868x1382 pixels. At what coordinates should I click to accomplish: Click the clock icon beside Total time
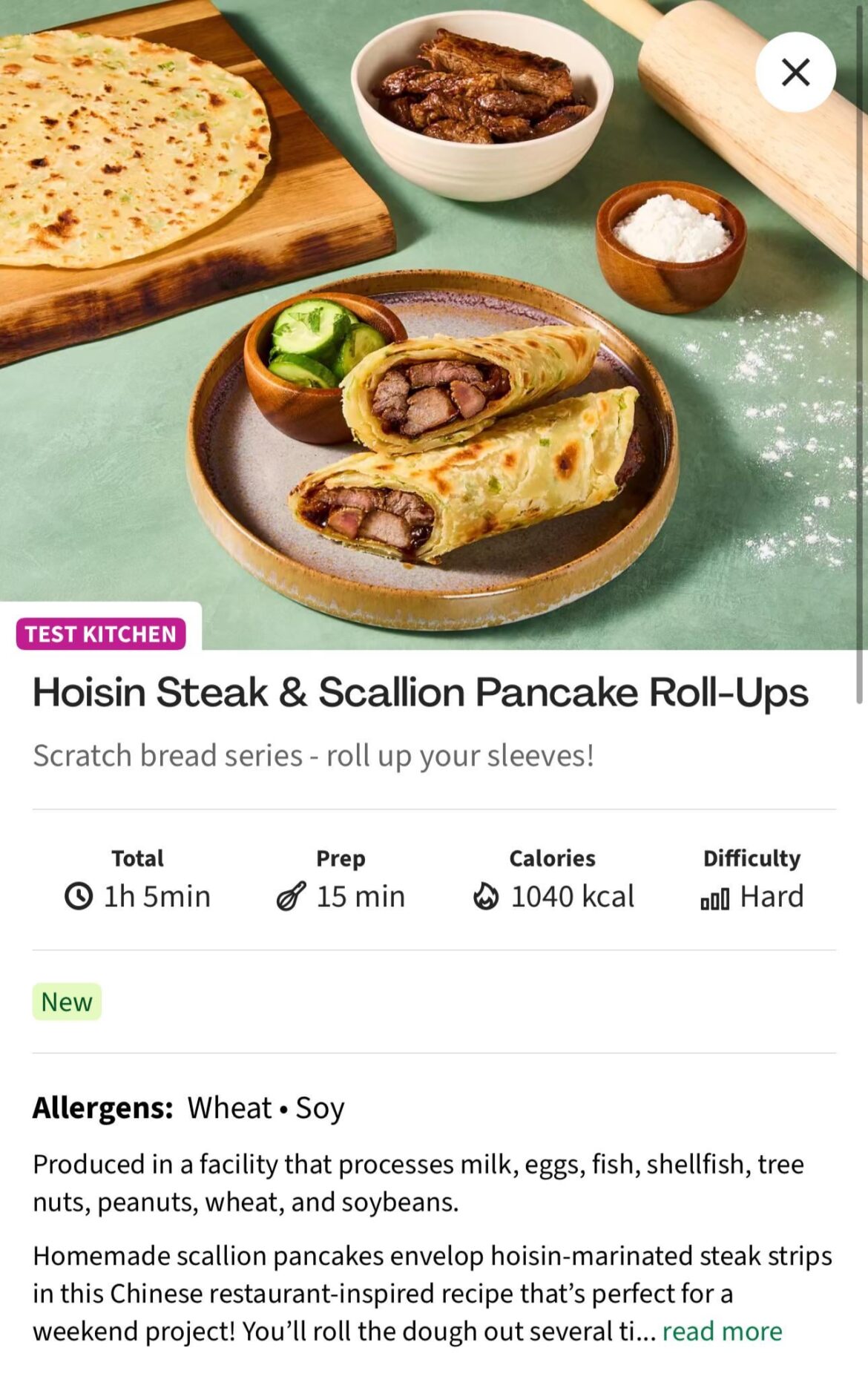coord(77,897)
